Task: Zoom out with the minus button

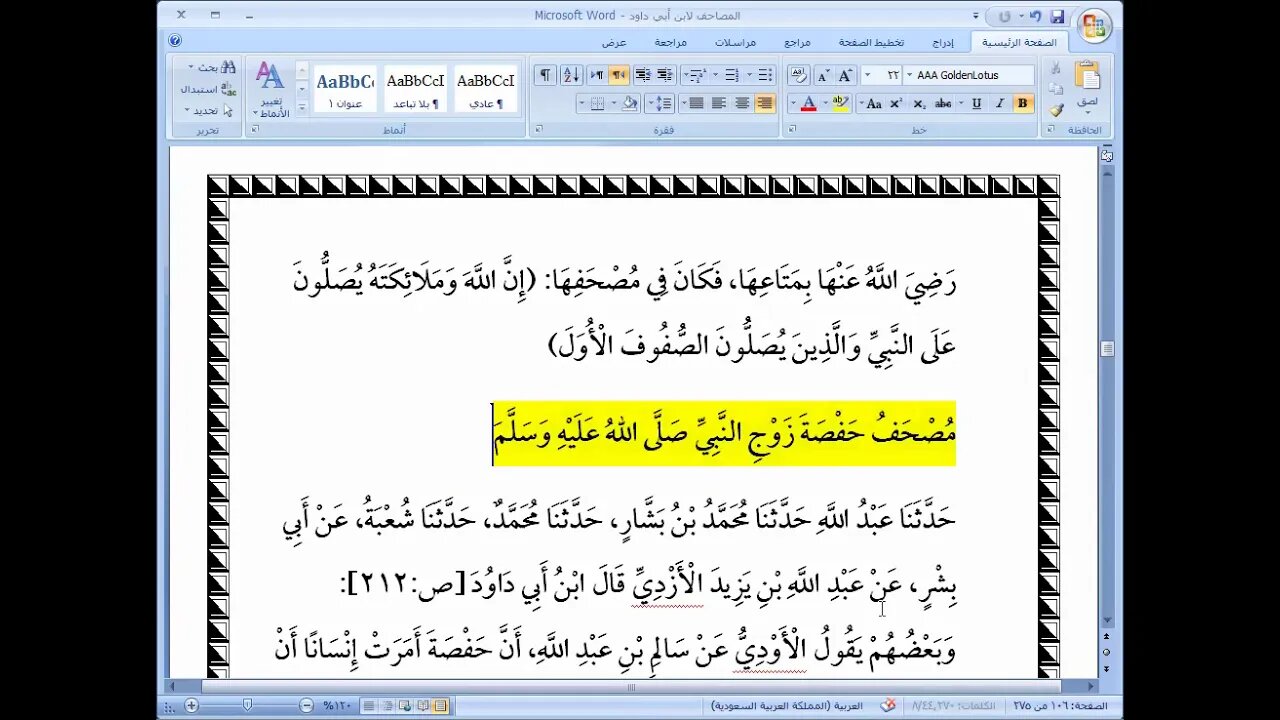Action: 306,705
